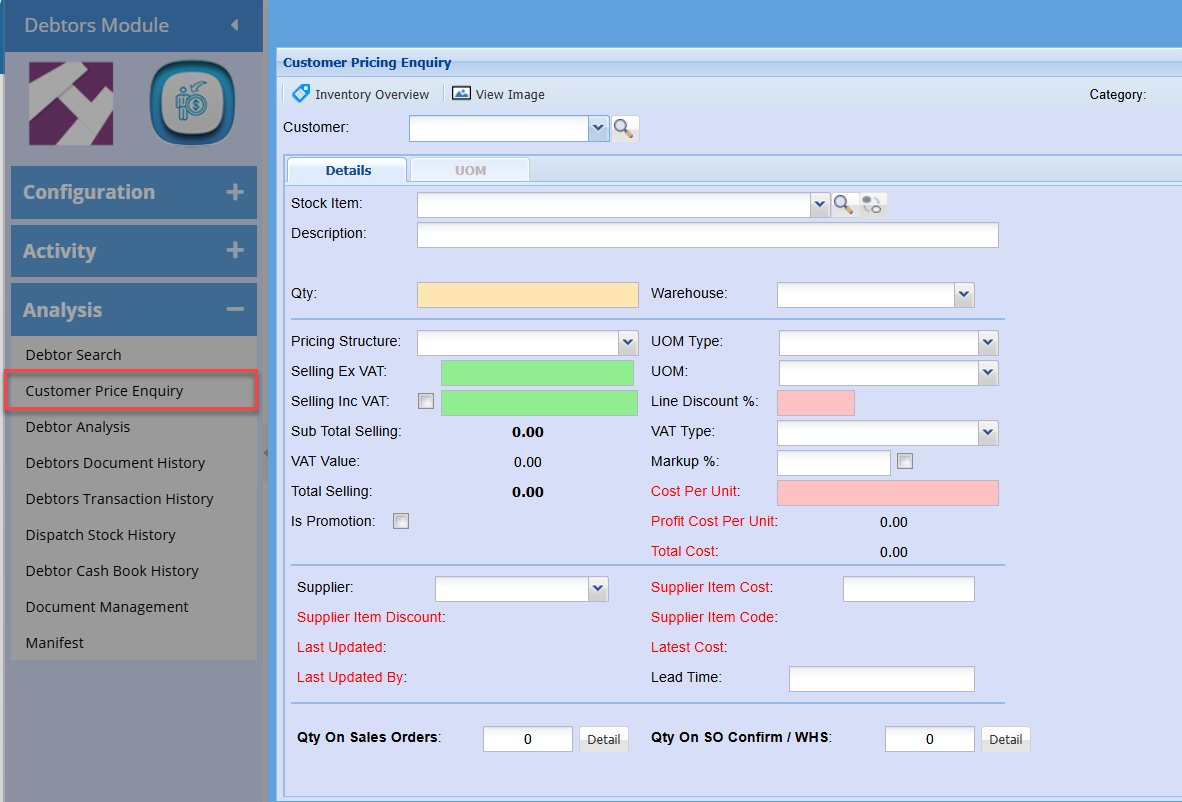Image resolution: width=1182 pixels, height=802 pixels.
Task: Collapse sidebar using Debtors Module arrow
Action: coord(234,25)
